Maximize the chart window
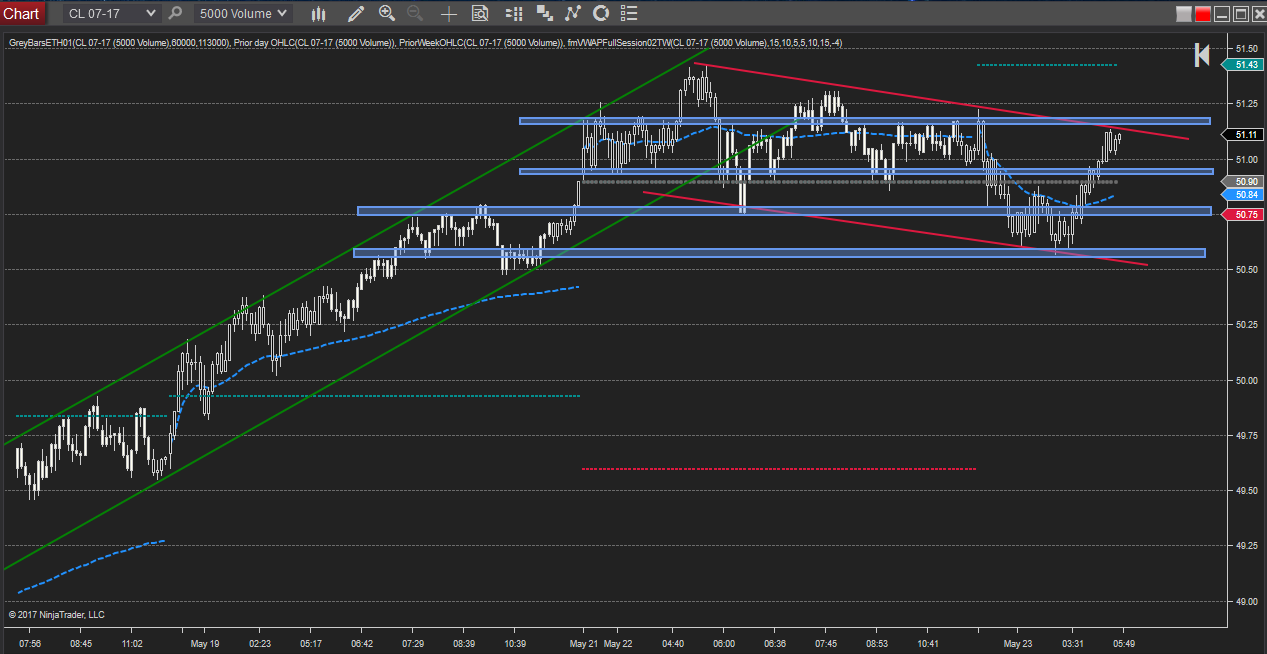The height and width of the screenshot is (654, 1267). (1240, 14)
